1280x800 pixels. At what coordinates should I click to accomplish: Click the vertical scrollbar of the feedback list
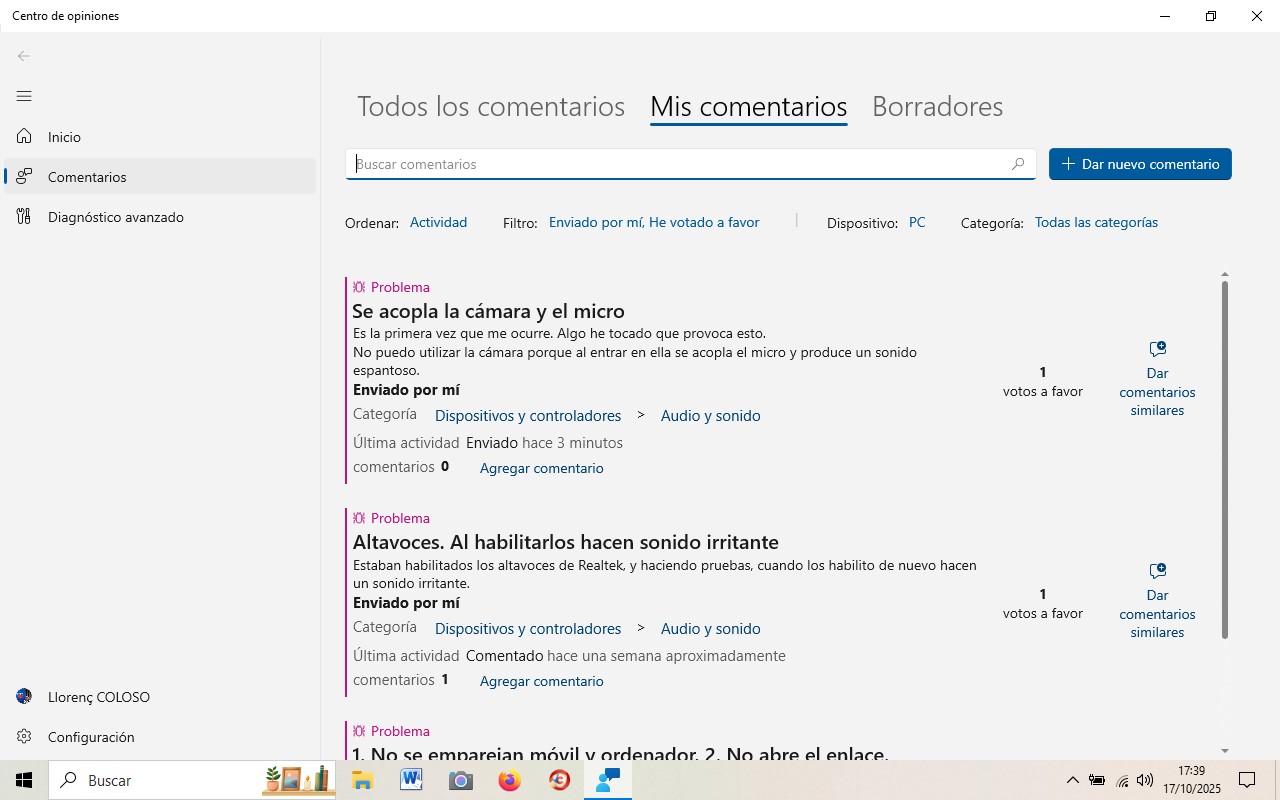pos(1225,460)
